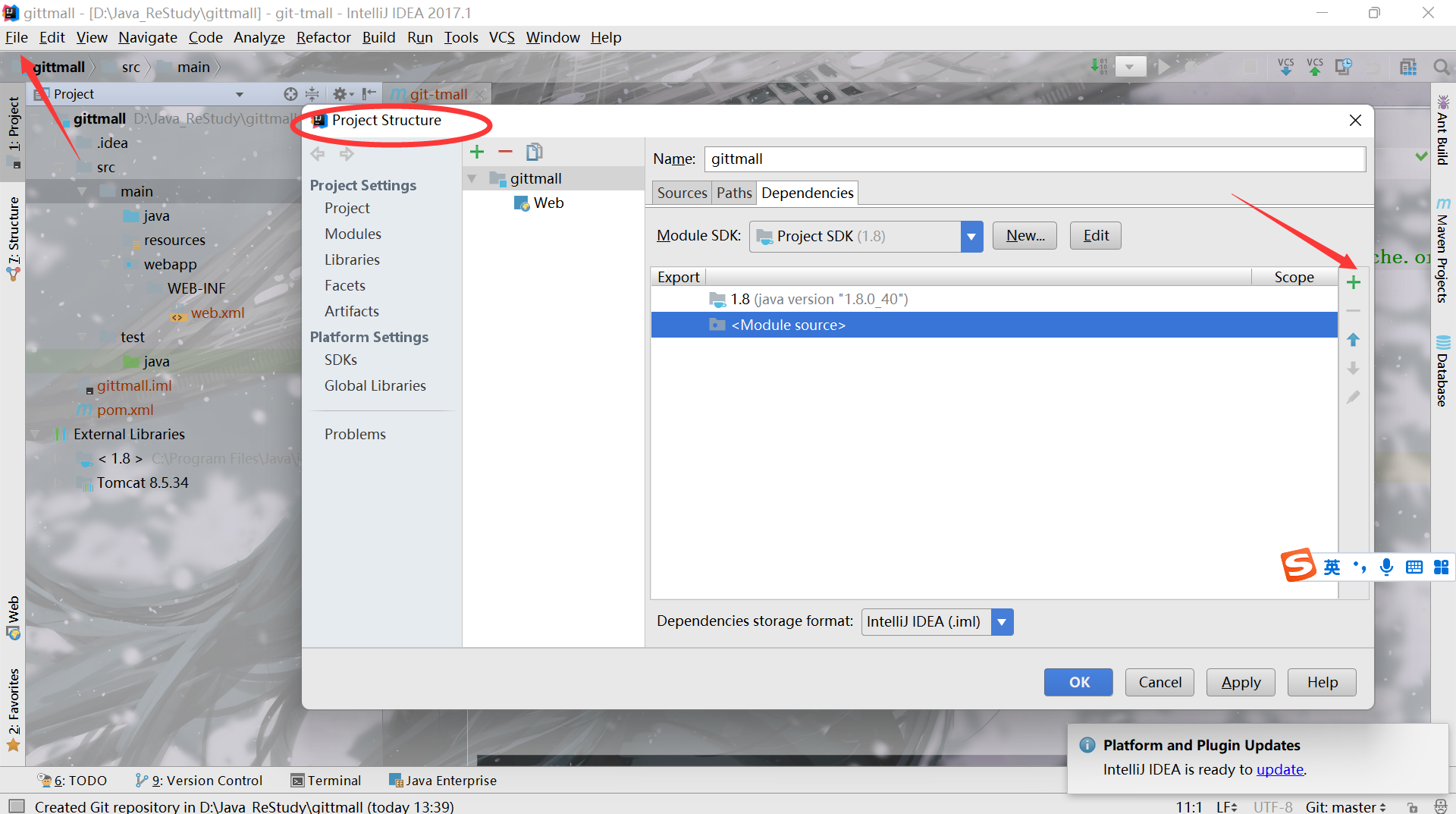Select Artifacts in Project Settings

352,311
